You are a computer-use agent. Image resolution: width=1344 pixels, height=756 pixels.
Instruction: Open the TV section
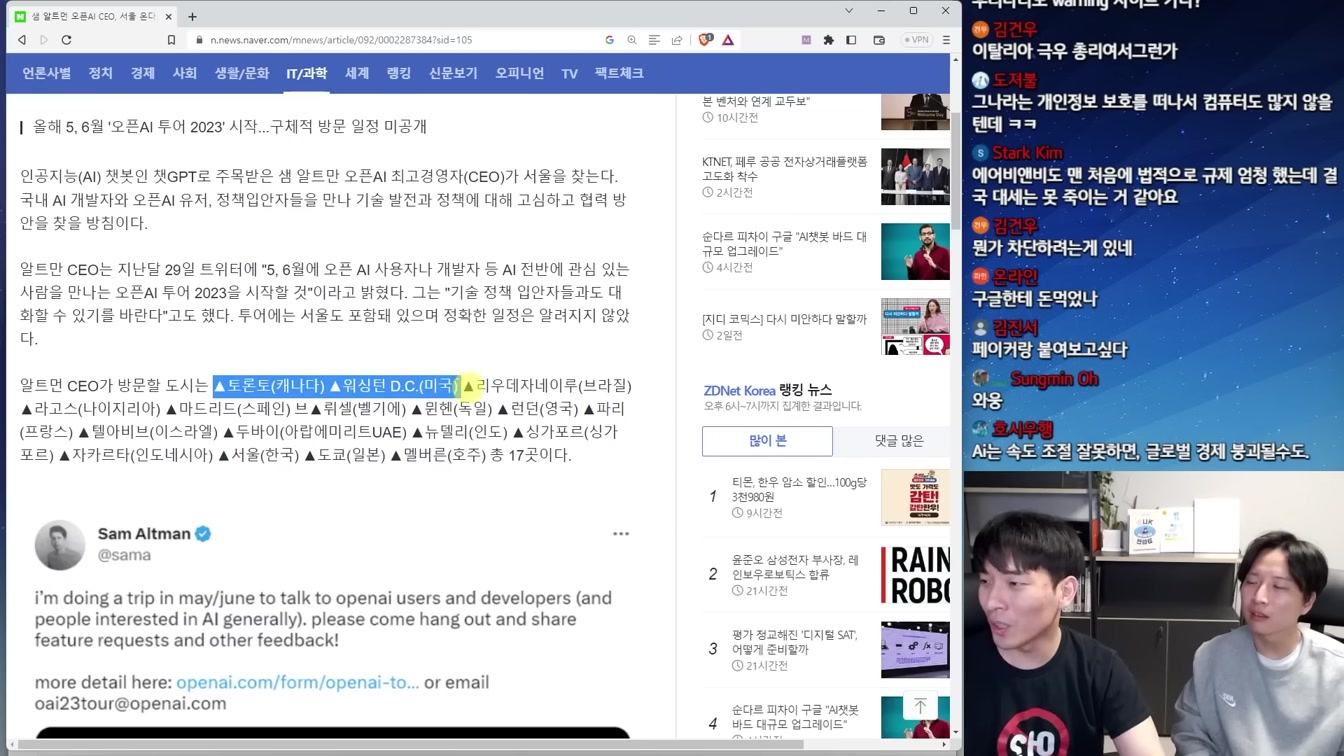click(569, 73)
